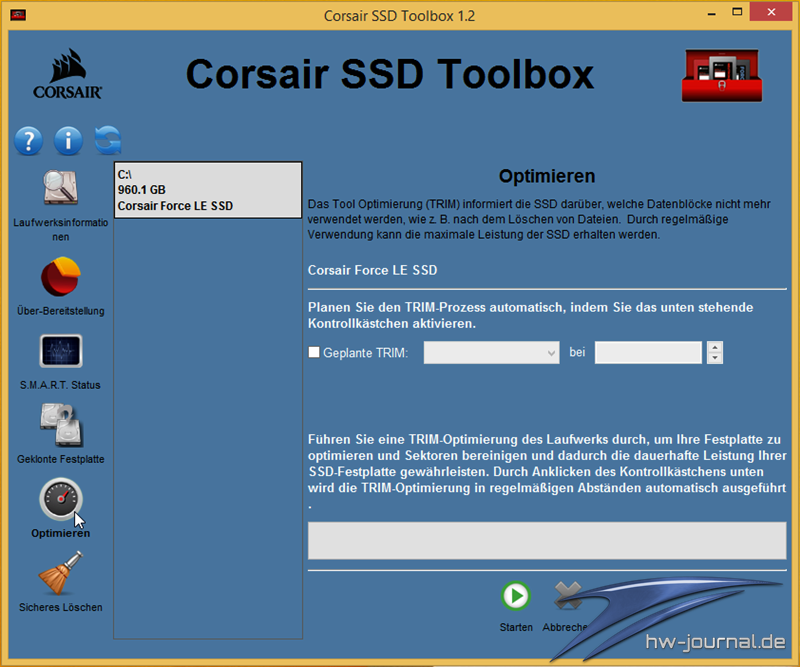Click the green Starten play icon
Screen dimensions: 800x667
click(x=516, y=596)
